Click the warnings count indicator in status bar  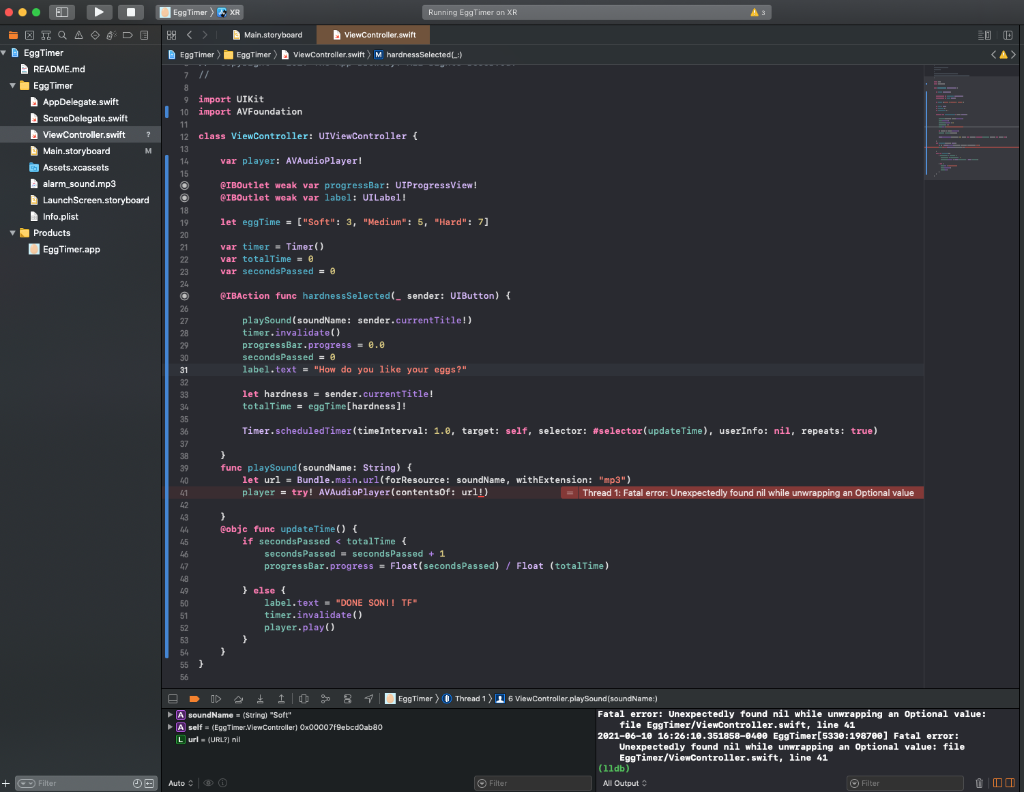pos(758,12)
